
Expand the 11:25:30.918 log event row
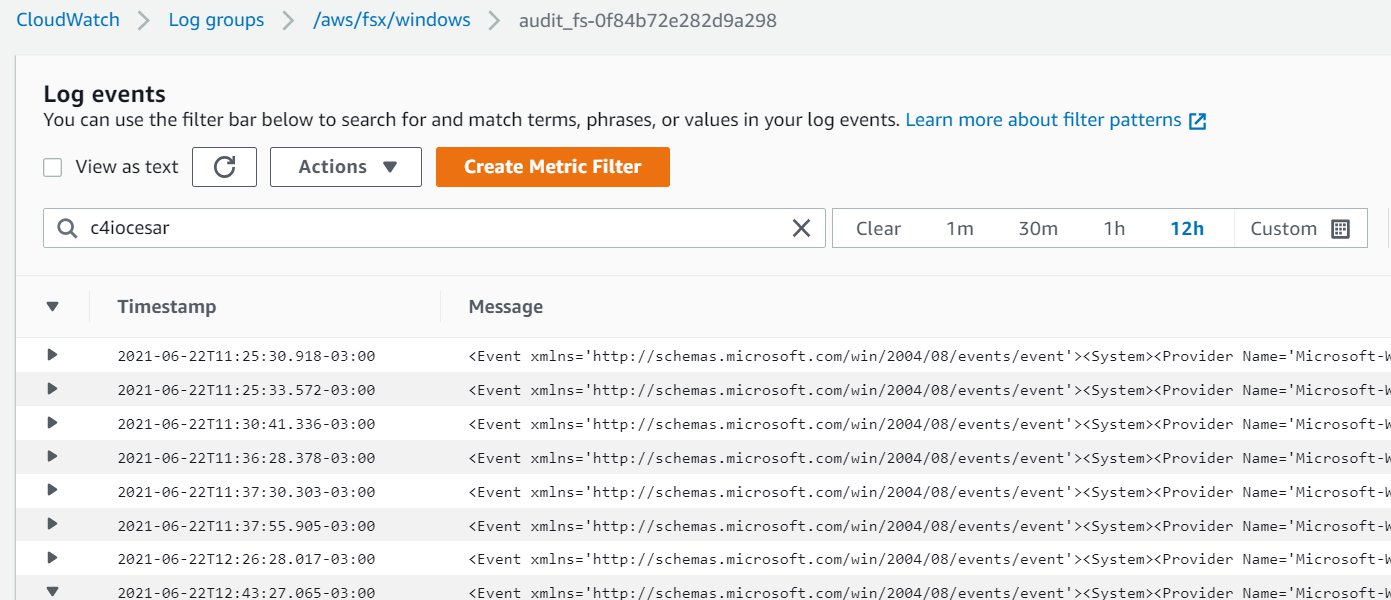pyautogui.click(x=52, y=354)
